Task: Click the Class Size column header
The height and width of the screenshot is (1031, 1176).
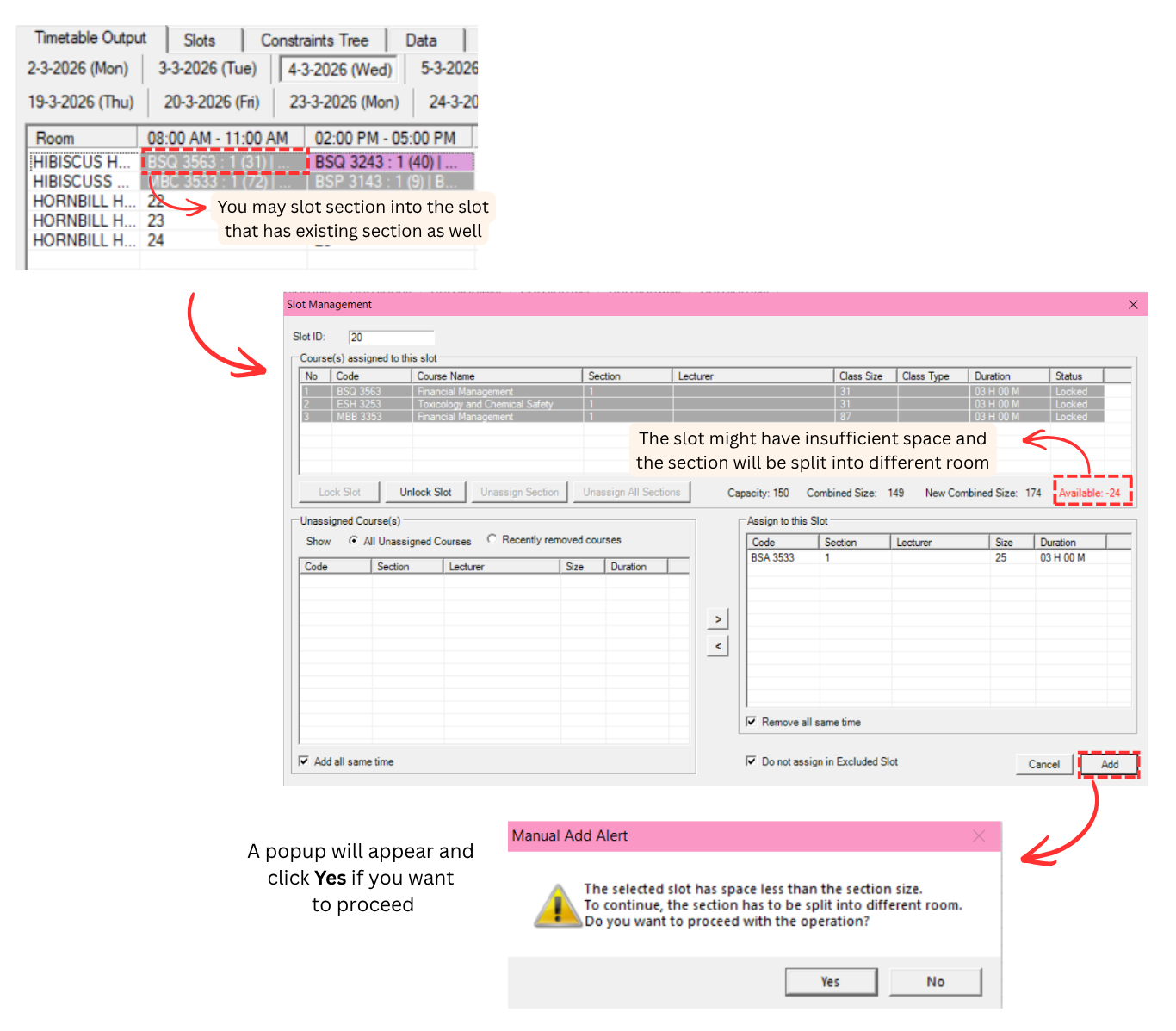Action: 865,376
